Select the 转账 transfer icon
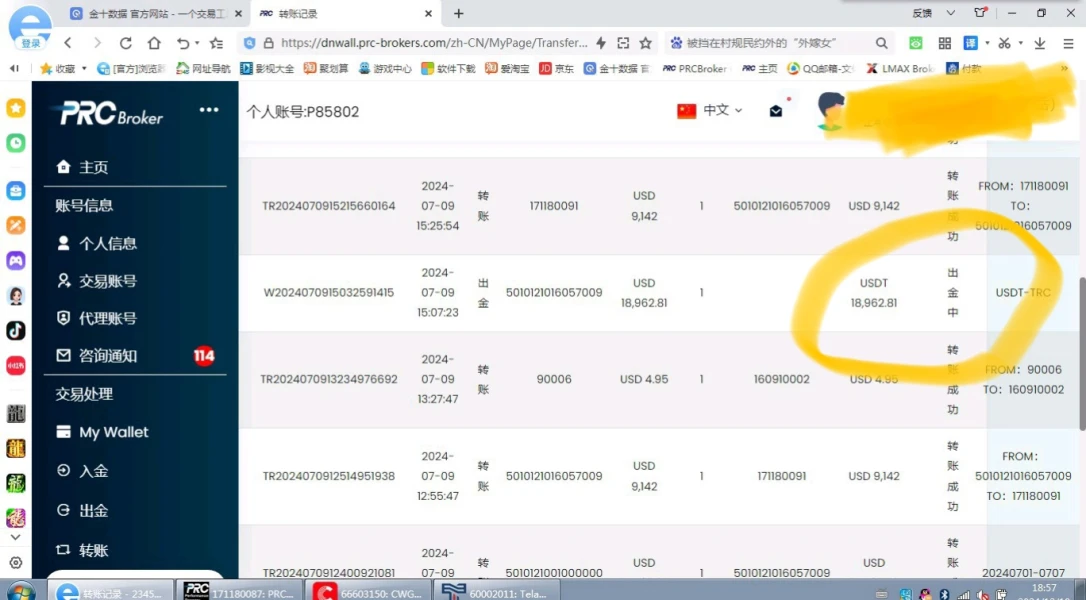Image resolution: width=1086 pixels, height=600 pixels. 62,549
